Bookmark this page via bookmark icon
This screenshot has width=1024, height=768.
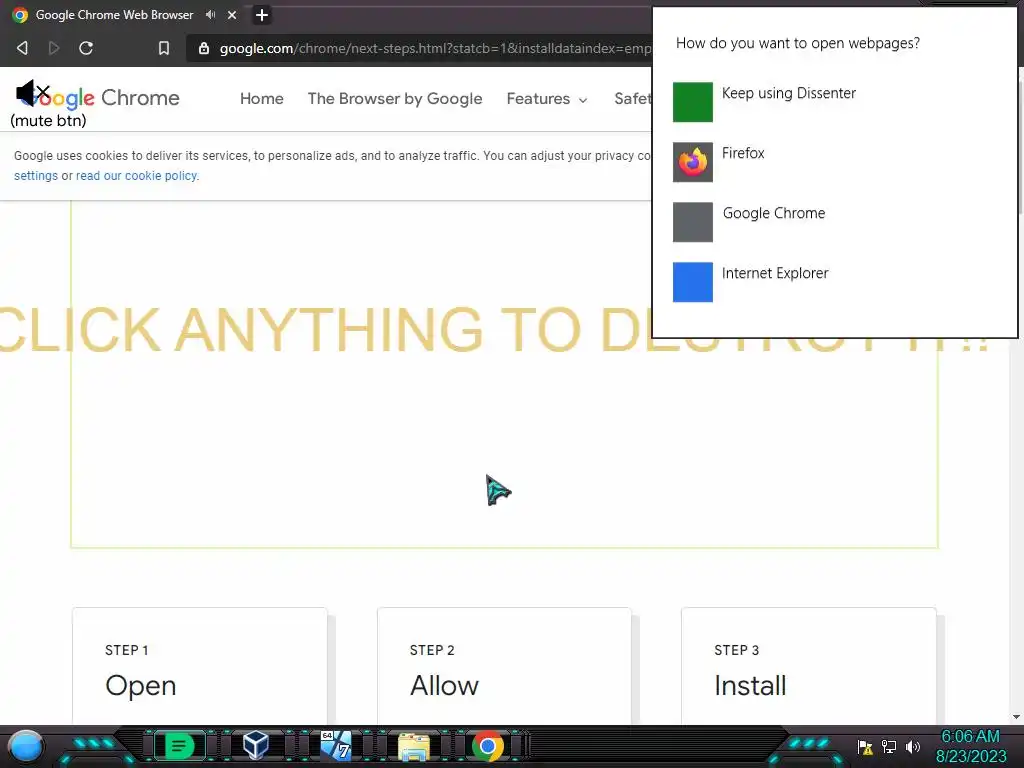pyautogui.click(x=164, y=48)
